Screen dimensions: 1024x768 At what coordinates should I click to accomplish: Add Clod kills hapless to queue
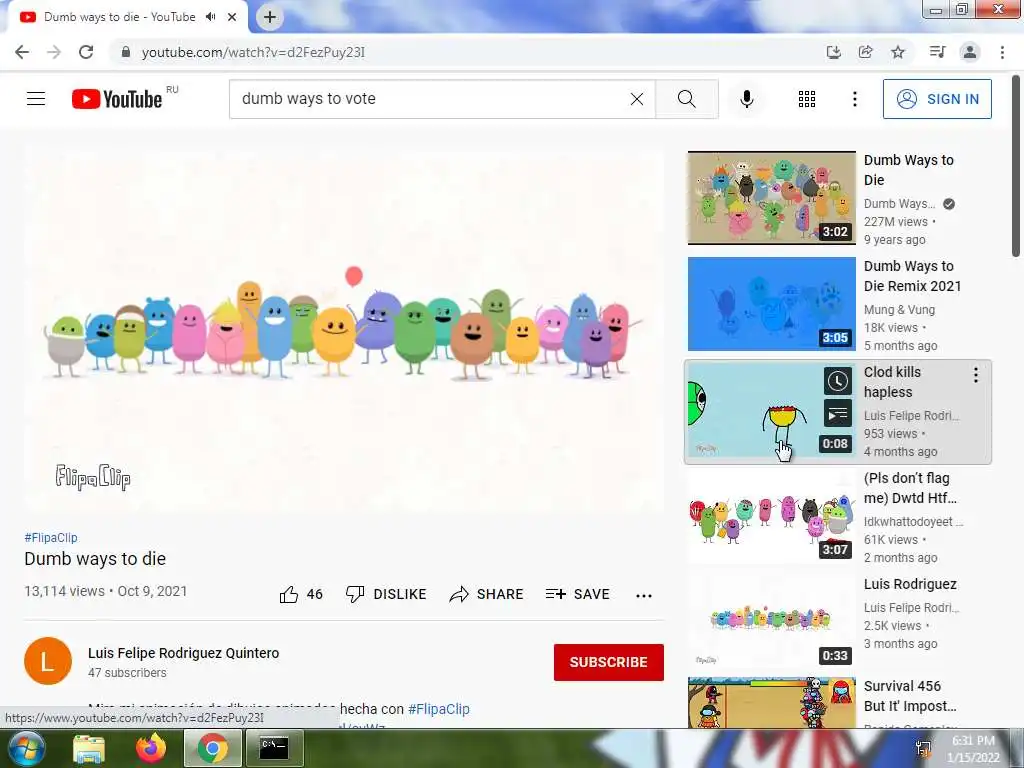point(837,413)
